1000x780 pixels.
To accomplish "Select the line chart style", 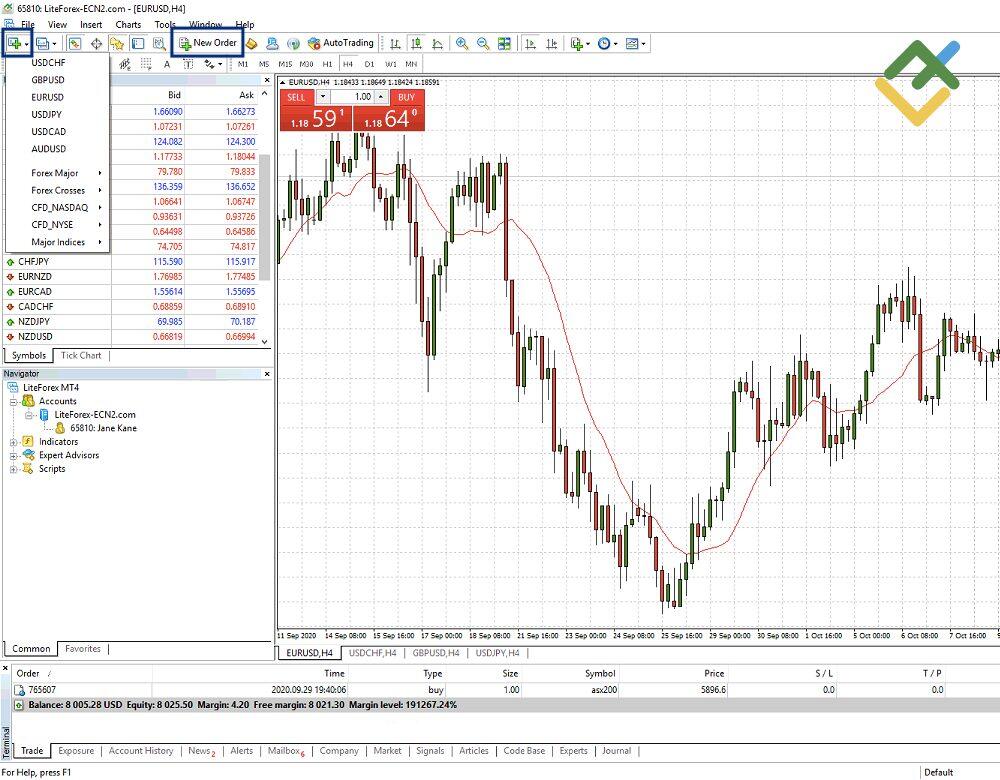I will (x=437, y=43).
